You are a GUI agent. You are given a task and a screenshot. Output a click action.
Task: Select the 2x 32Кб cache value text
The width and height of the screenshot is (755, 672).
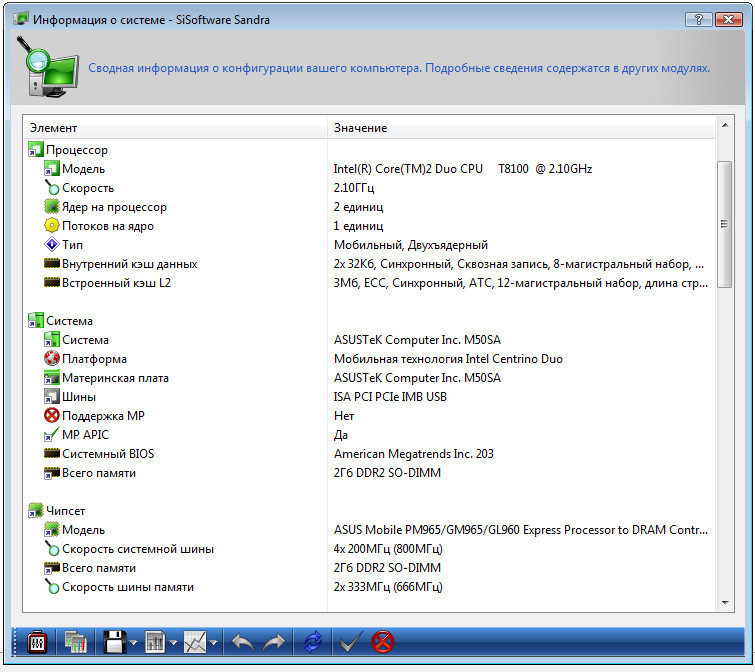pos(519,264)
